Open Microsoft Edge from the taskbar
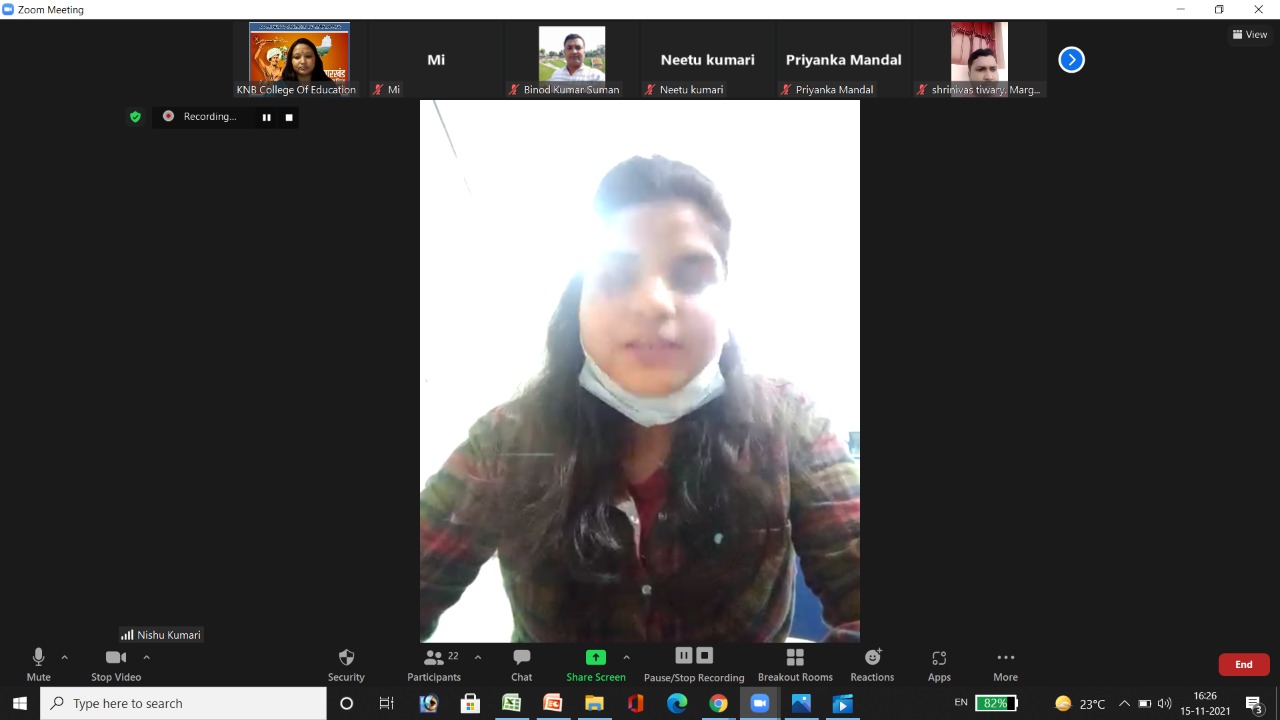This screenshot has height=720, width=1280. (677, 704)
